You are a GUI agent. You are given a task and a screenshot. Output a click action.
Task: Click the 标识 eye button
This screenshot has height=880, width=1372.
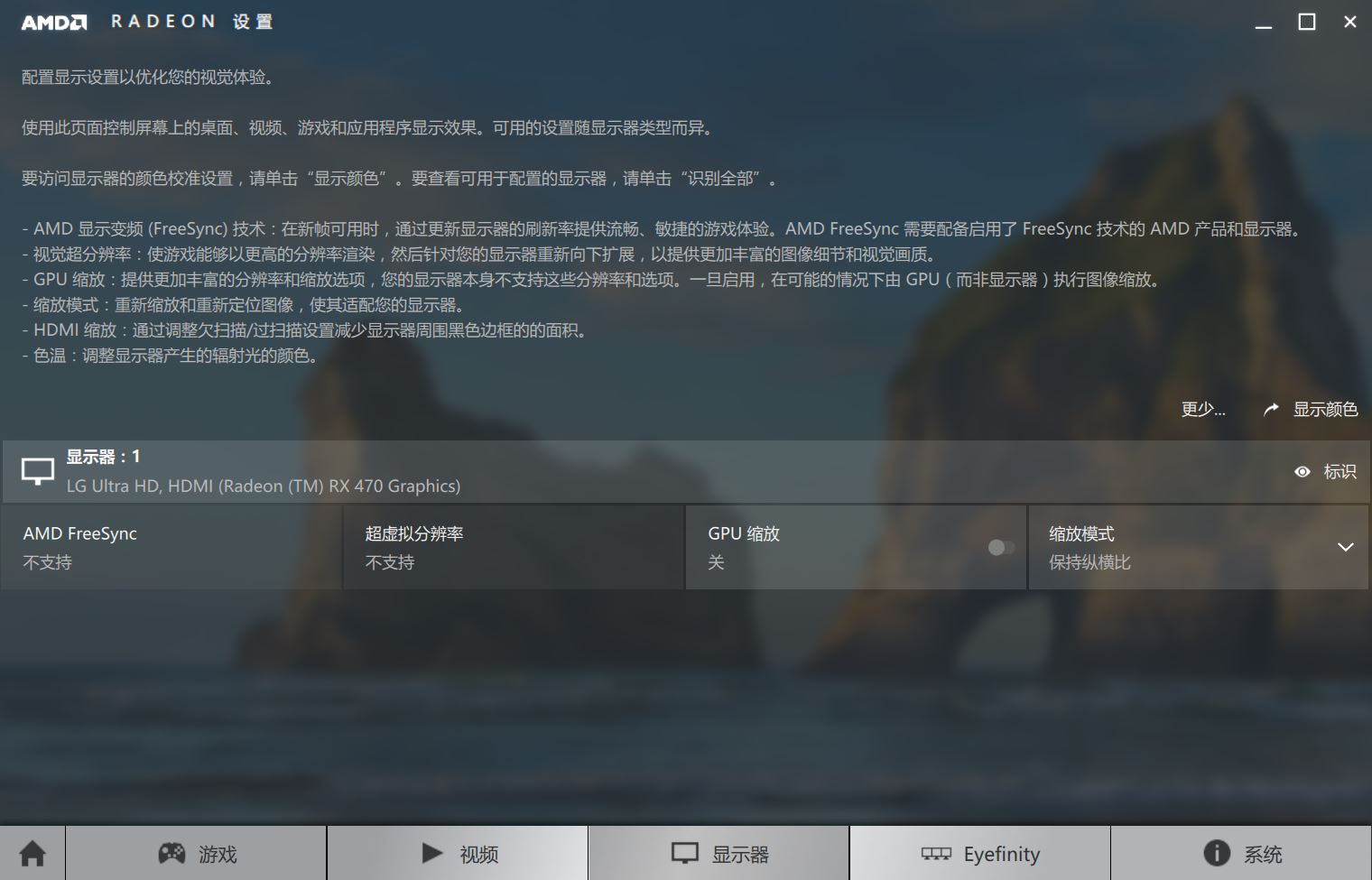click(1325, 471)
